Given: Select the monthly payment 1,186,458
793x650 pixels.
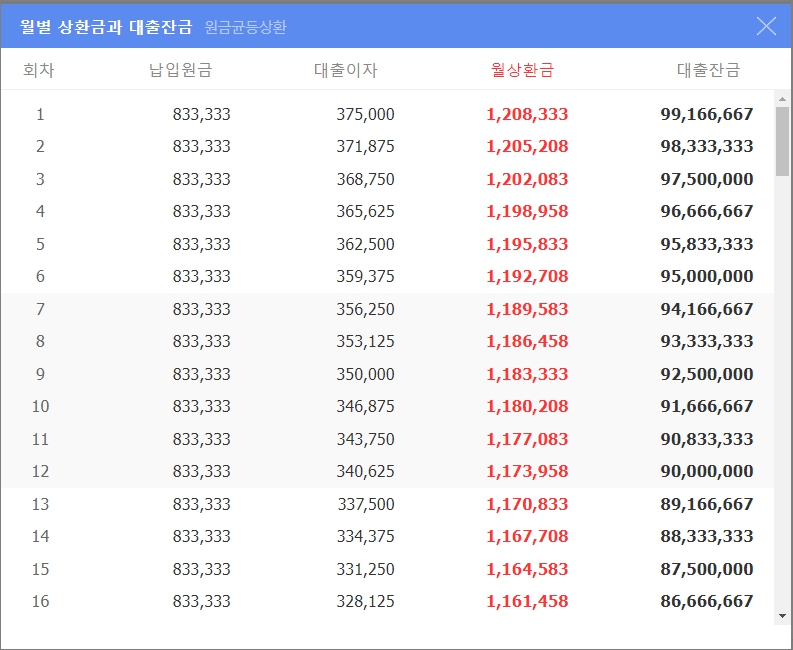Looking at the screenshot, I should click(x=527, y=341).
